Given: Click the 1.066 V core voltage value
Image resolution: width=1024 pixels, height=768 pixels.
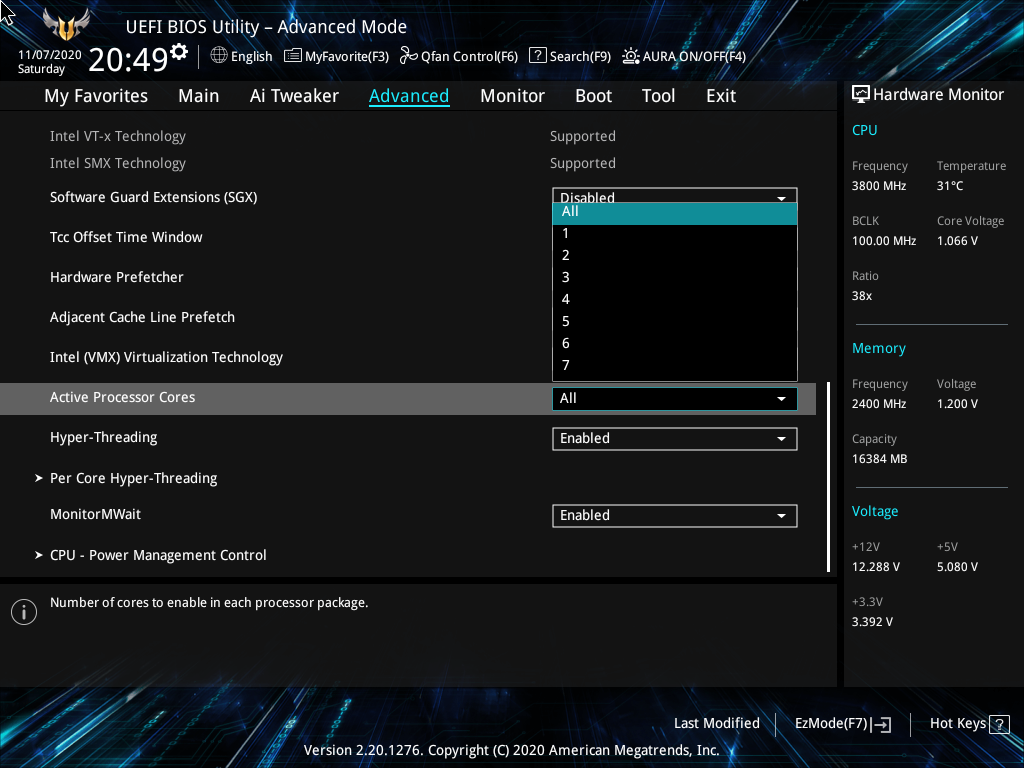Looking at the screenshot, I should 957,241.
